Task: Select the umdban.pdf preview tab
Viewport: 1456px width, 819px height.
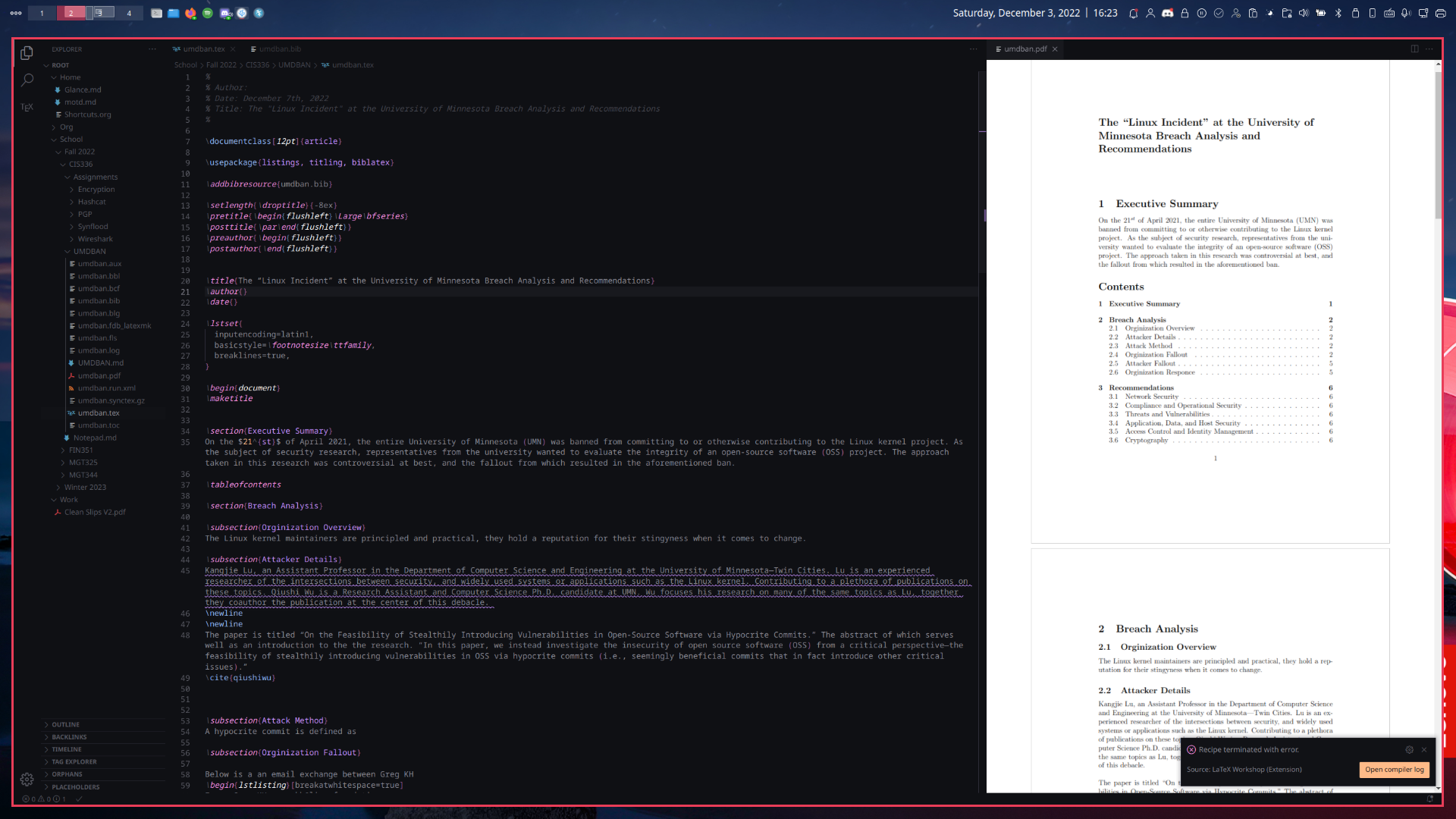Action: pos(1025,49)
